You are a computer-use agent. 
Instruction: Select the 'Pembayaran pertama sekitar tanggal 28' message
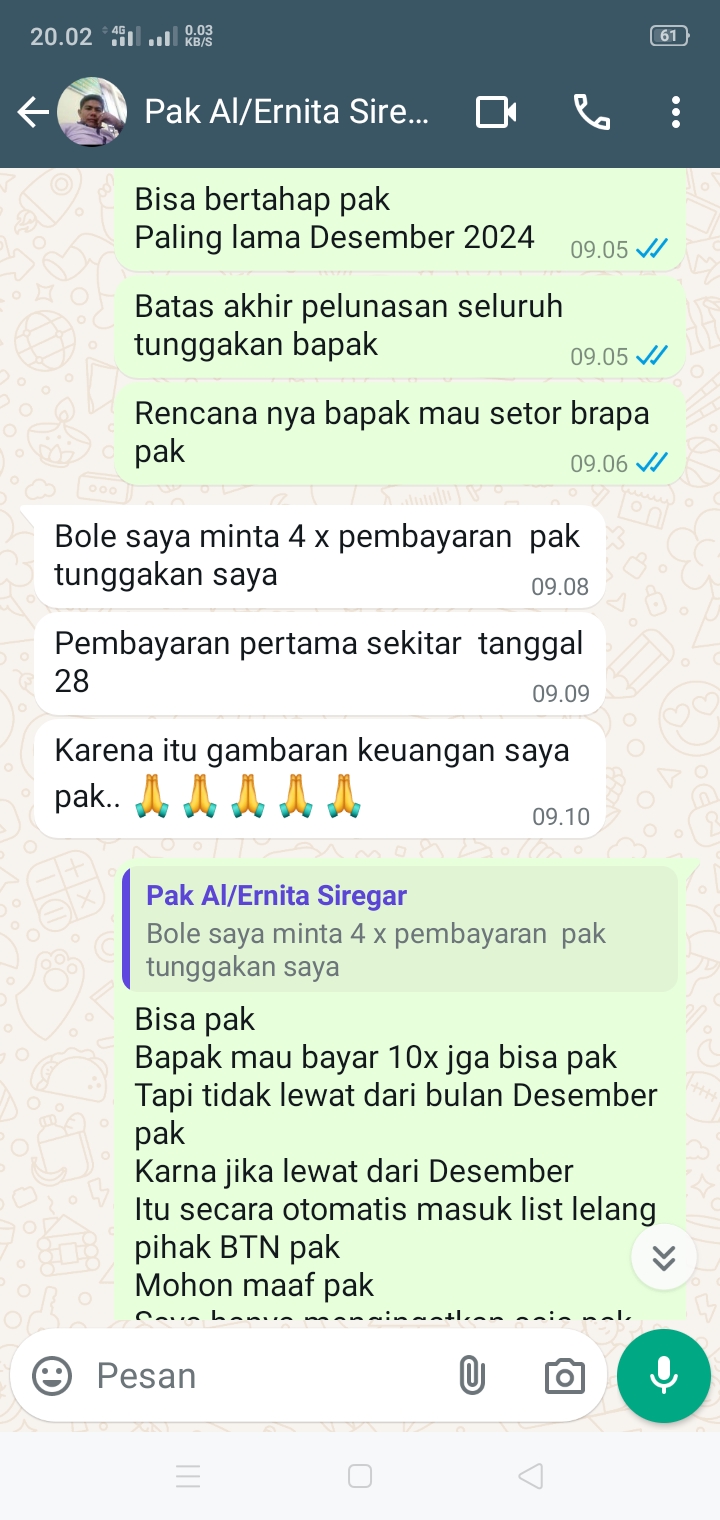320,663
